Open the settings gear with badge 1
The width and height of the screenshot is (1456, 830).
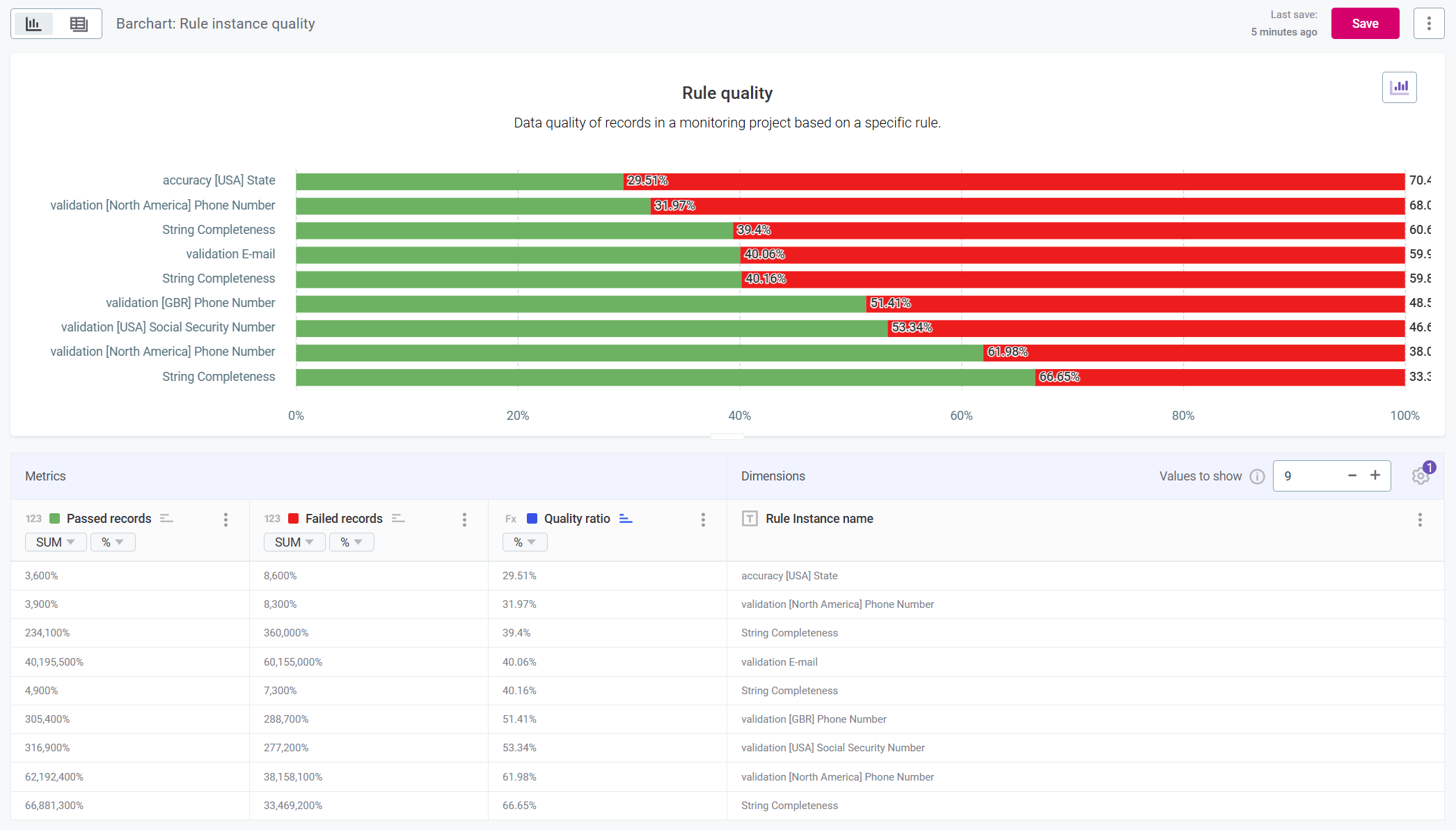pos(1421,476)
